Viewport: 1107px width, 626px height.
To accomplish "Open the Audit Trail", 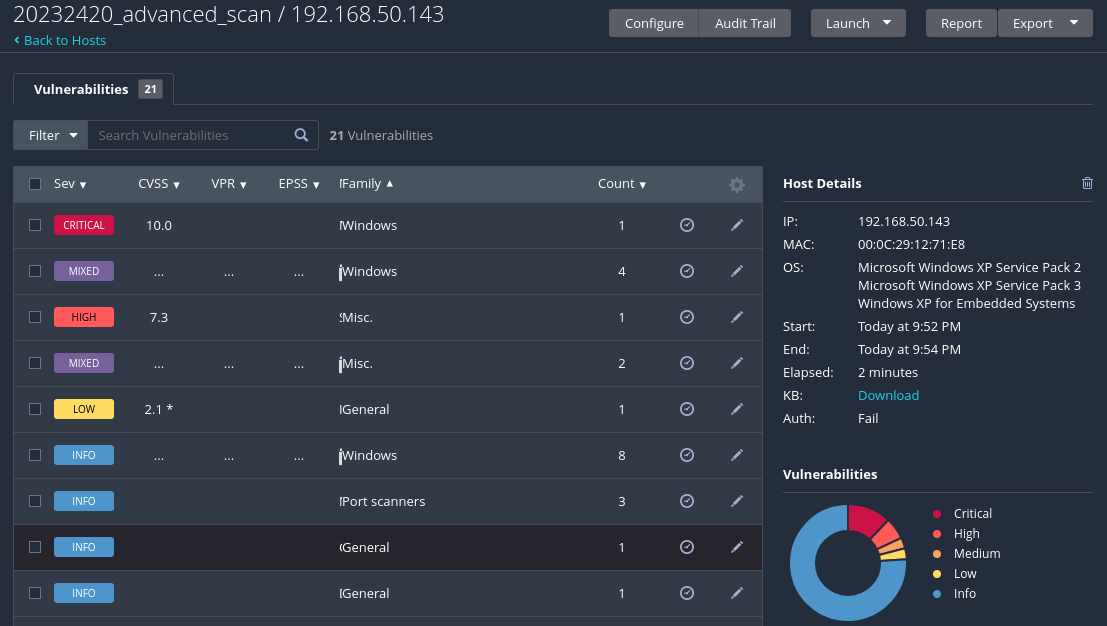I will pos(745,23).
